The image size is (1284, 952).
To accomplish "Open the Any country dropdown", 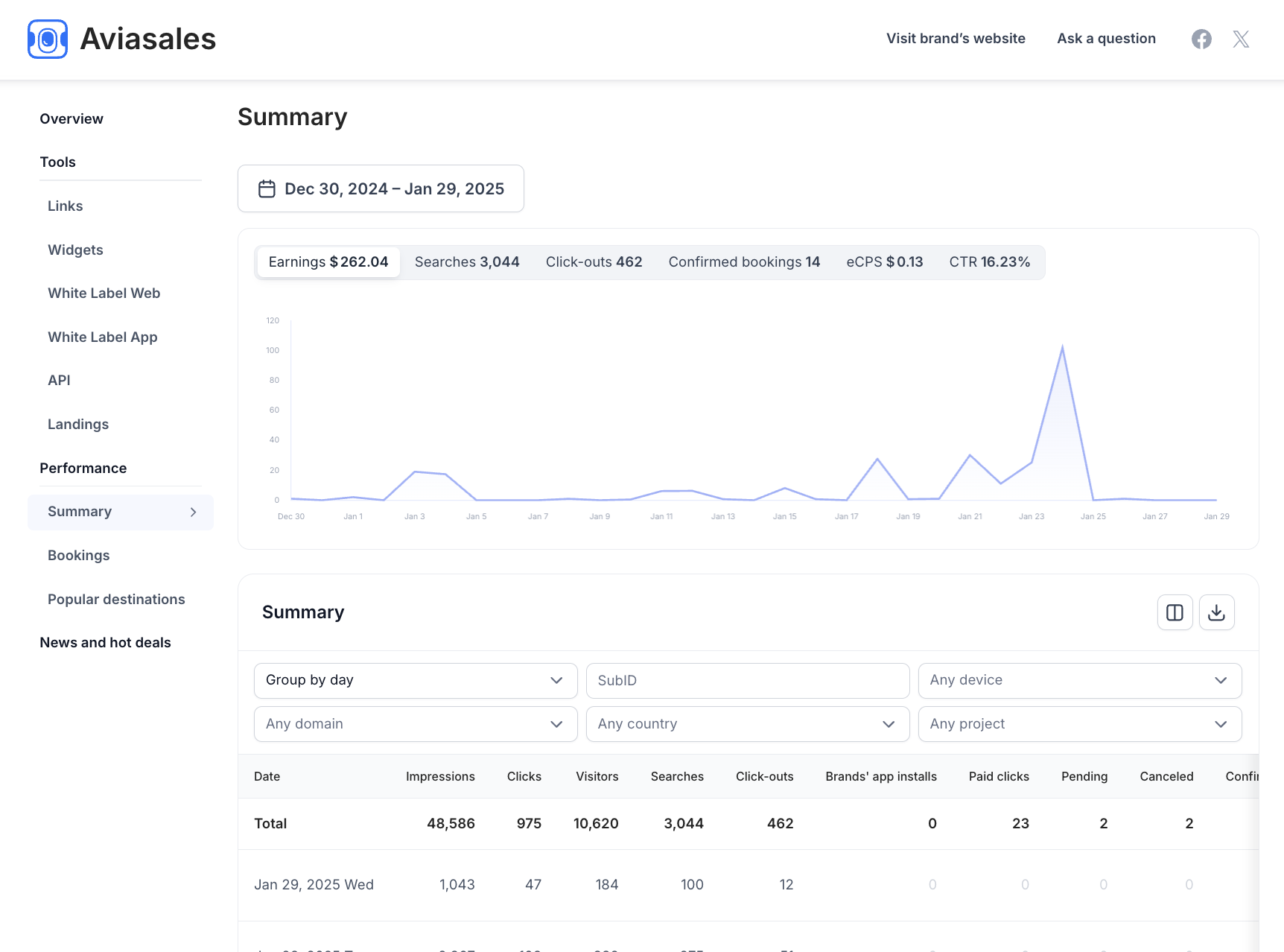I will pos(748,724).
